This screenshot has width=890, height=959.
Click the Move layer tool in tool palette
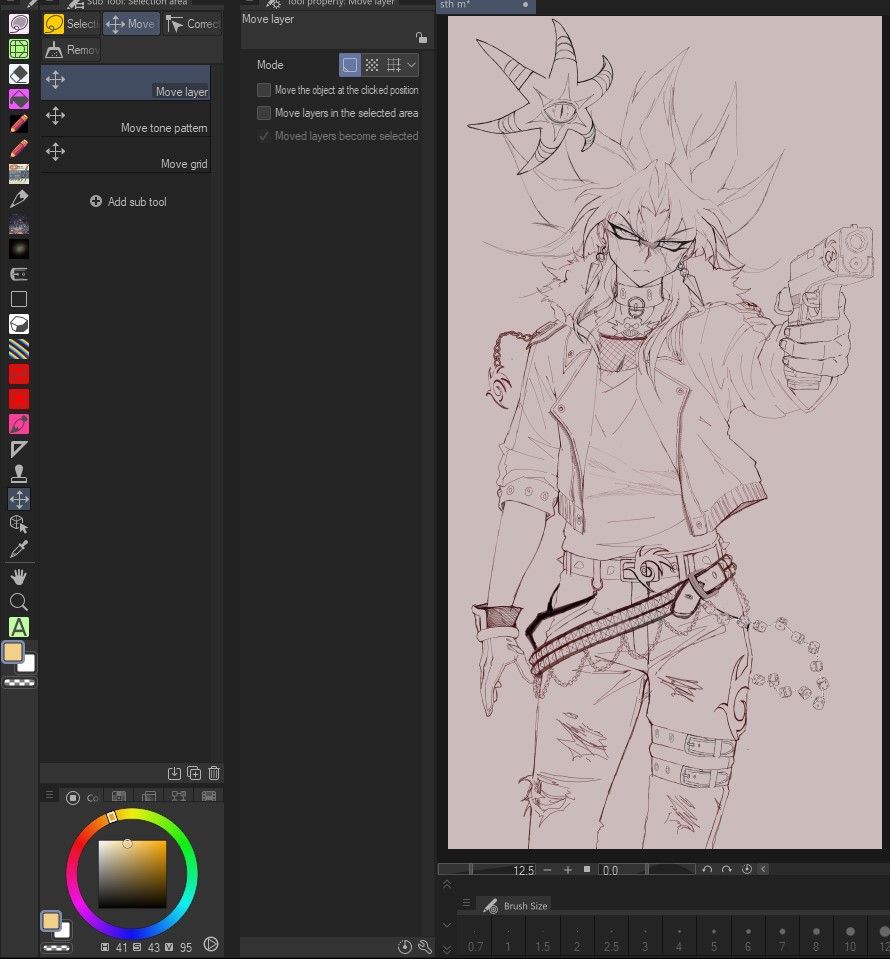pos(19,499)
